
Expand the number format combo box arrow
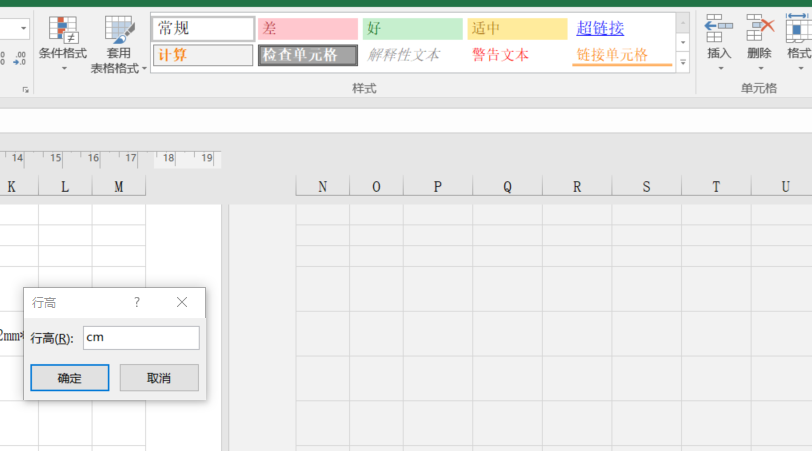23,28
